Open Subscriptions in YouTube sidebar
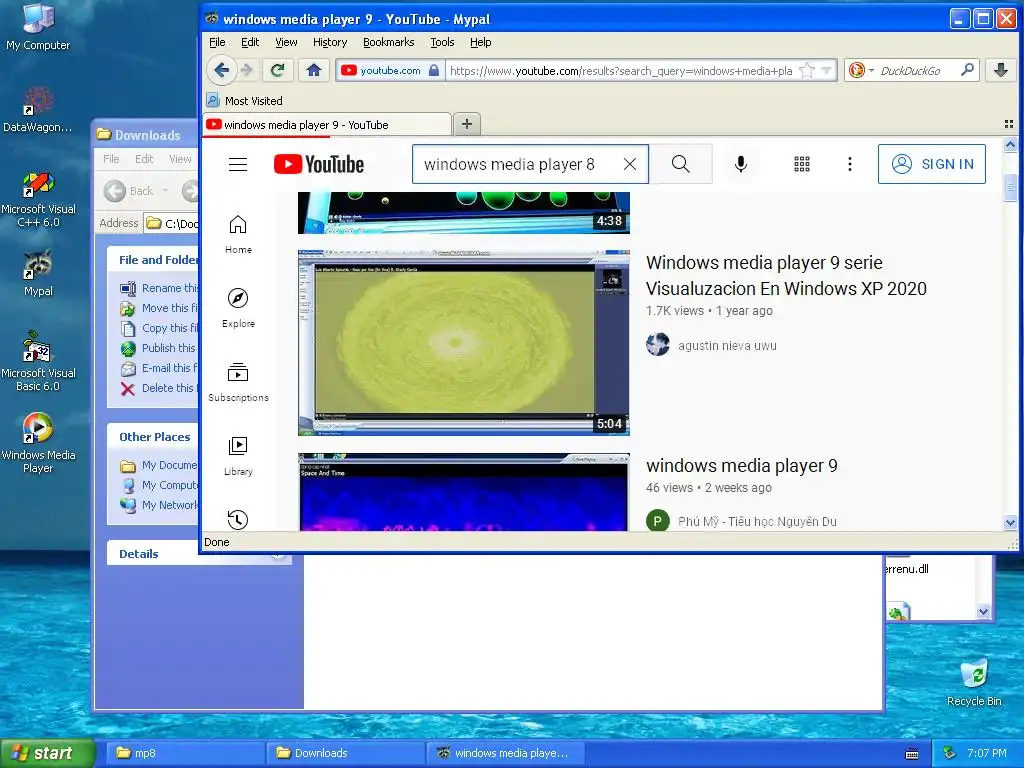 click(238, 382)
